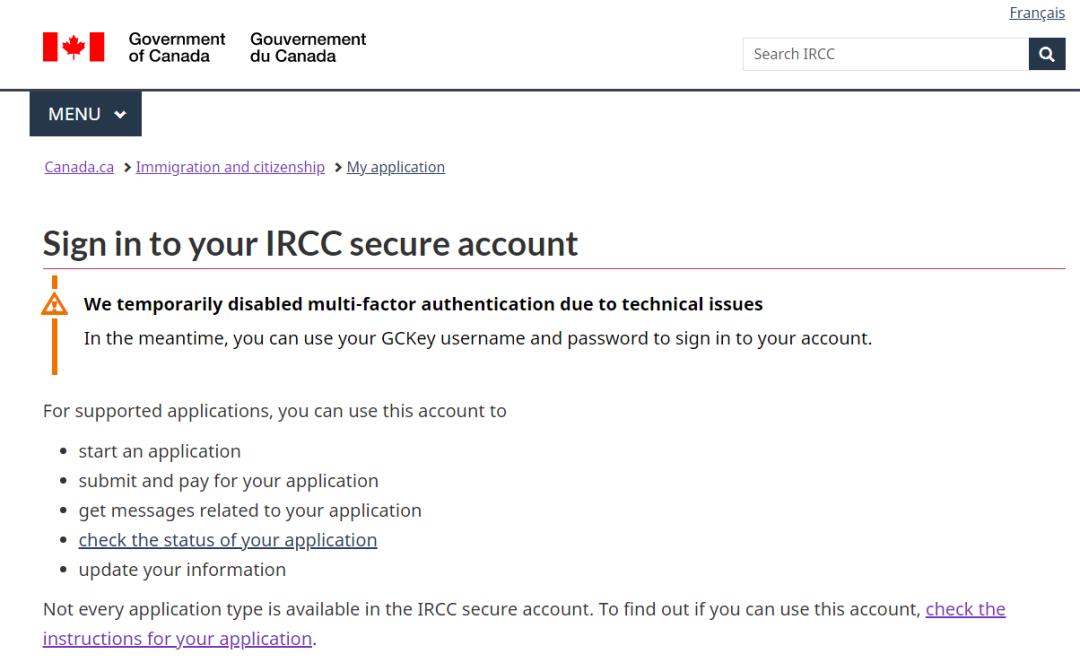Image resolution: width=1080 pixels, height=663 pixels.
Task: Click the orange warning triangle icon
Action: 54,304
